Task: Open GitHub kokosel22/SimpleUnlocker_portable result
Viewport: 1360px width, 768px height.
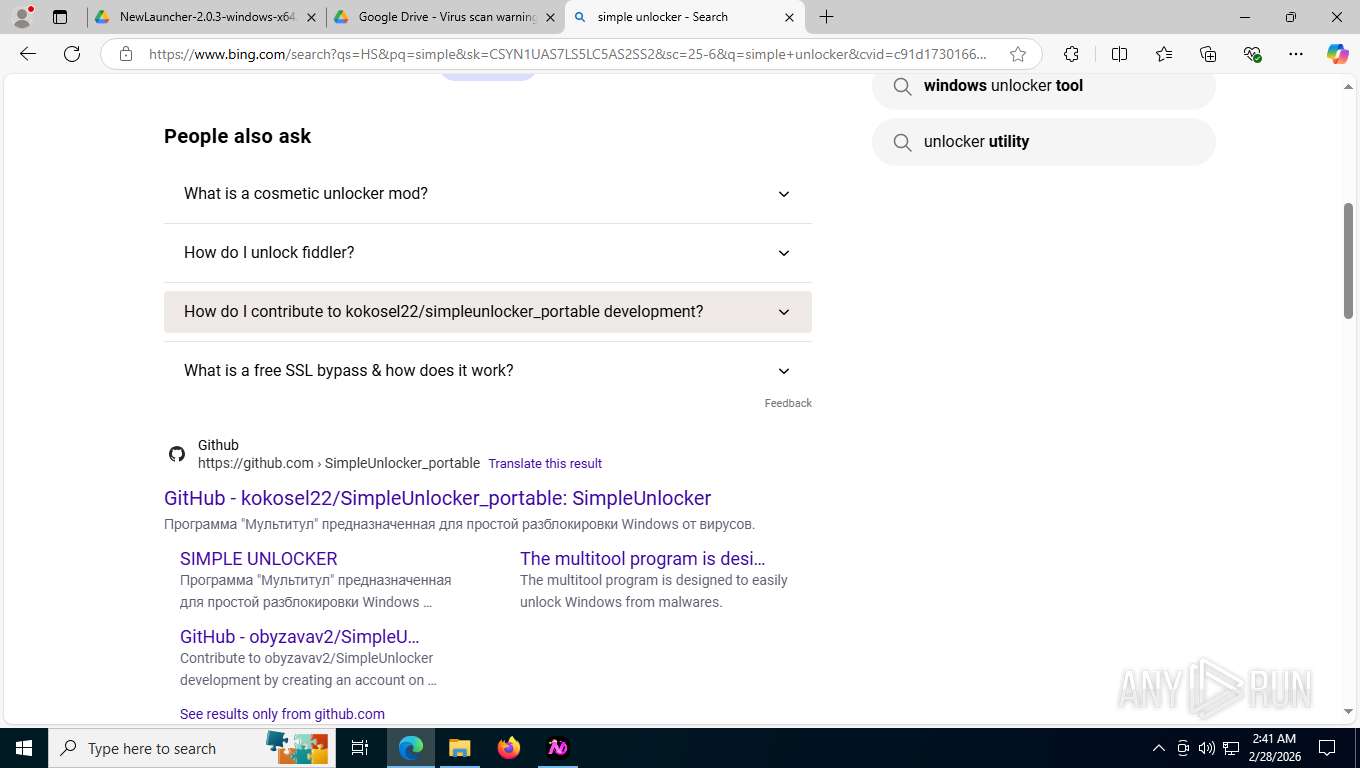Action: [437, 498]
